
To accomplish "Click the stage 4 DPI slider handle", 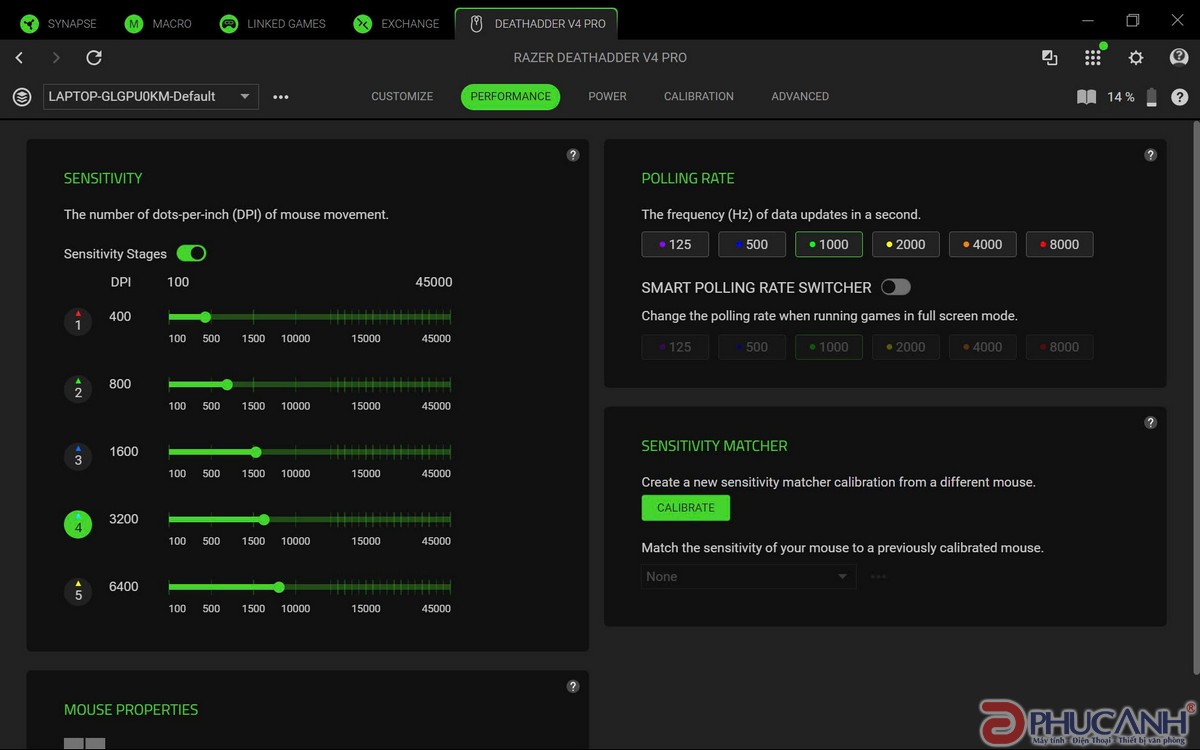I will coord(264,519).
